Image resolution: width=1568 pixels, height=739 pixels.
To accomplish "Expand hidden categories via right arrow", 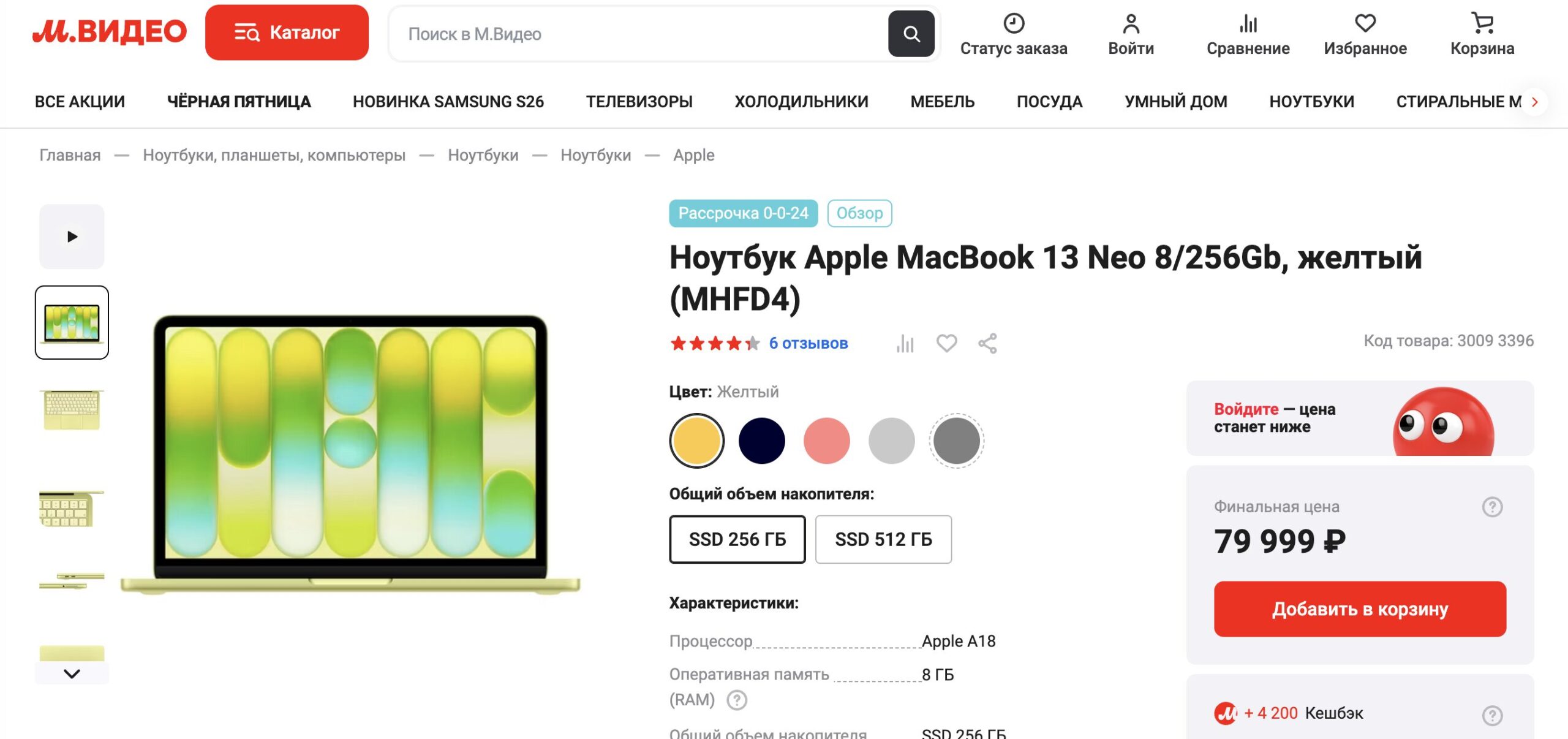I will coord(1534,102).
